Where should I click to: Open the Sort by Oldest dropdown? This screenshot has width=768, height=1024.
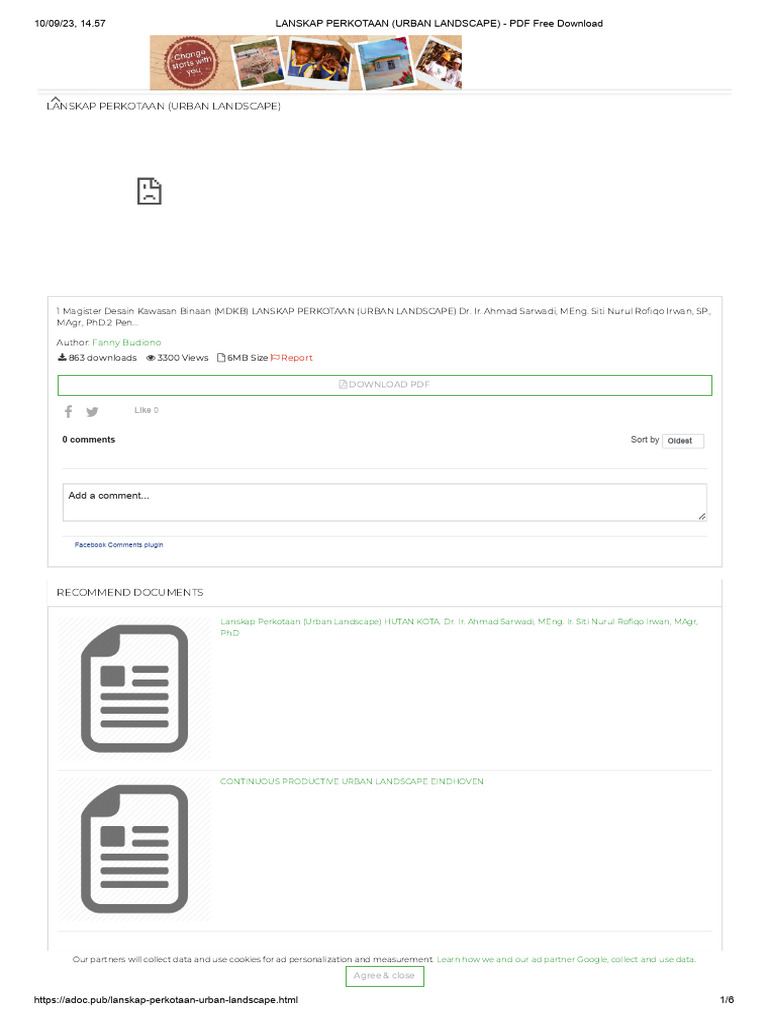coord(682,441)
